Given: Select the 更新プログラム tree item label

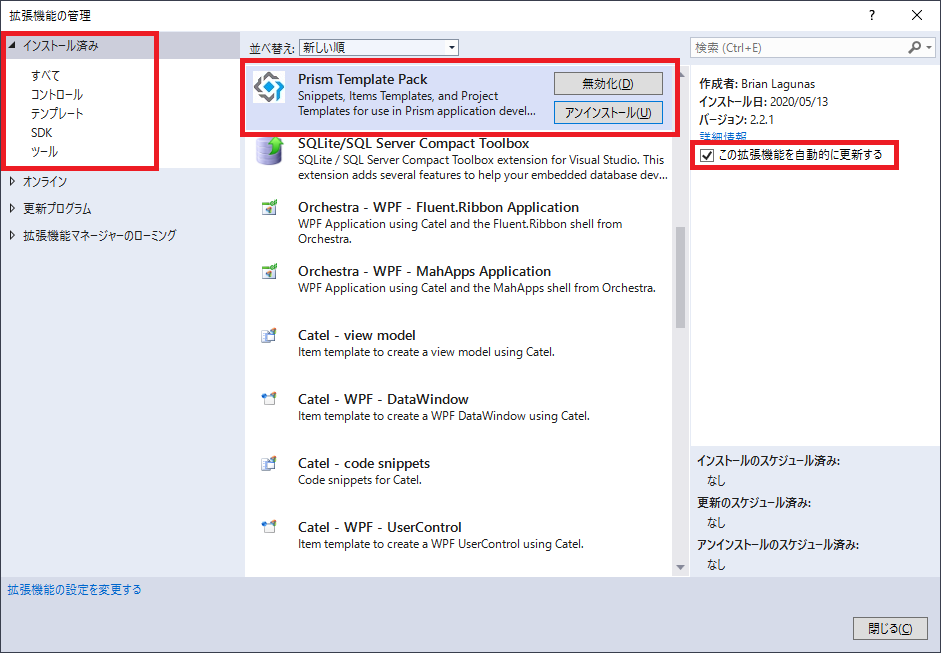Looking at the screenshot, I should [57, 208].
